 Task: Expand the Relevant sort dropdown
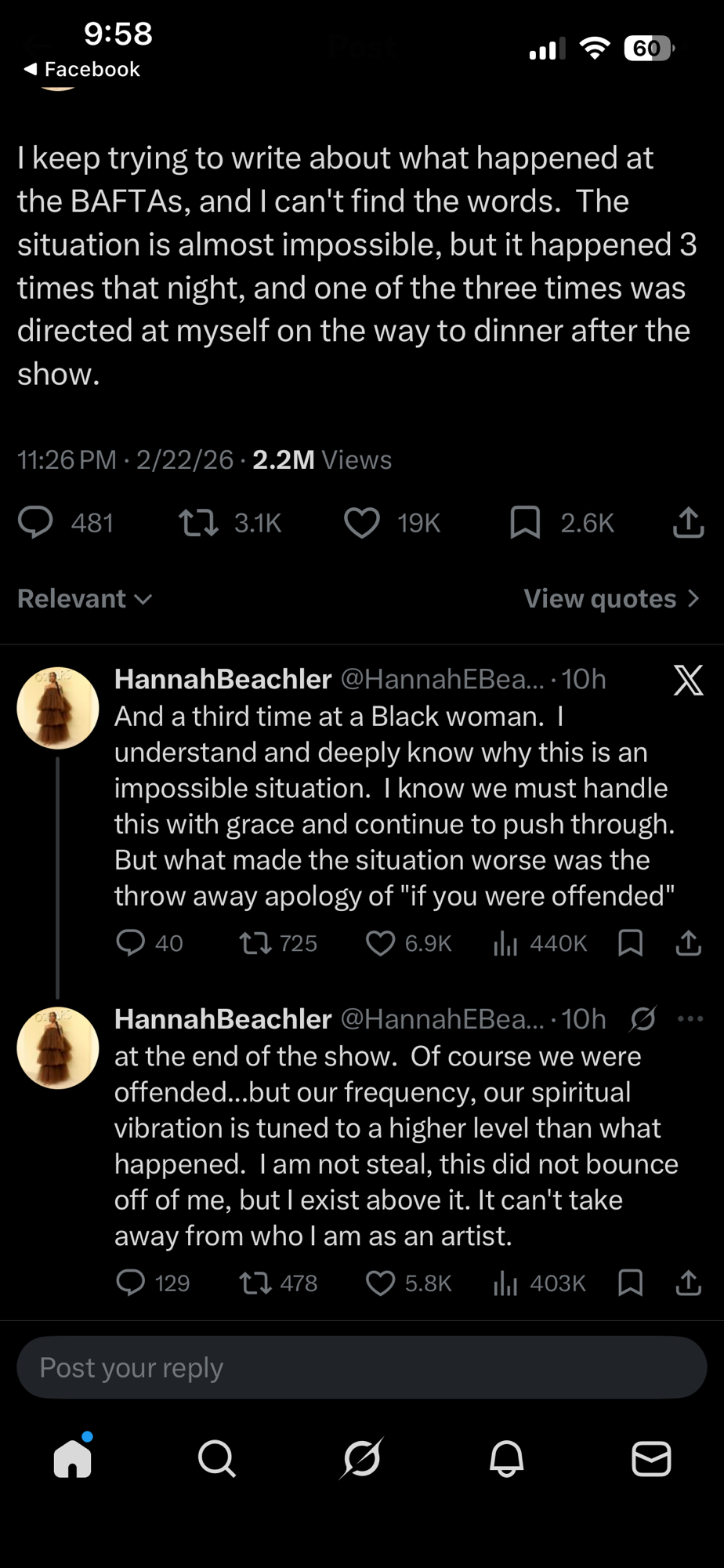click(85, 599)
